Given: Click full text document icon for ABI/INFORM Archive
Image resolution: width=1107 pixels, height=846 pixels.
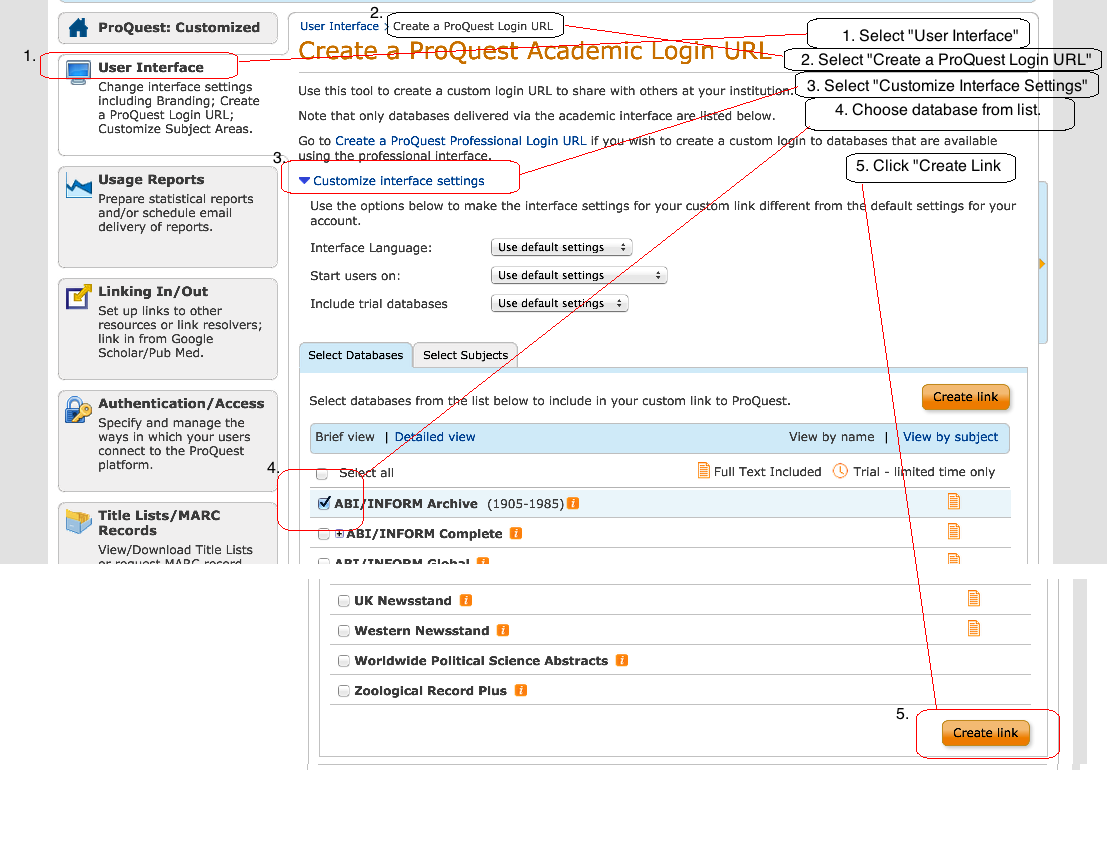Looking at the screenshot, I should pyautogui.click(x=954, y=501).
